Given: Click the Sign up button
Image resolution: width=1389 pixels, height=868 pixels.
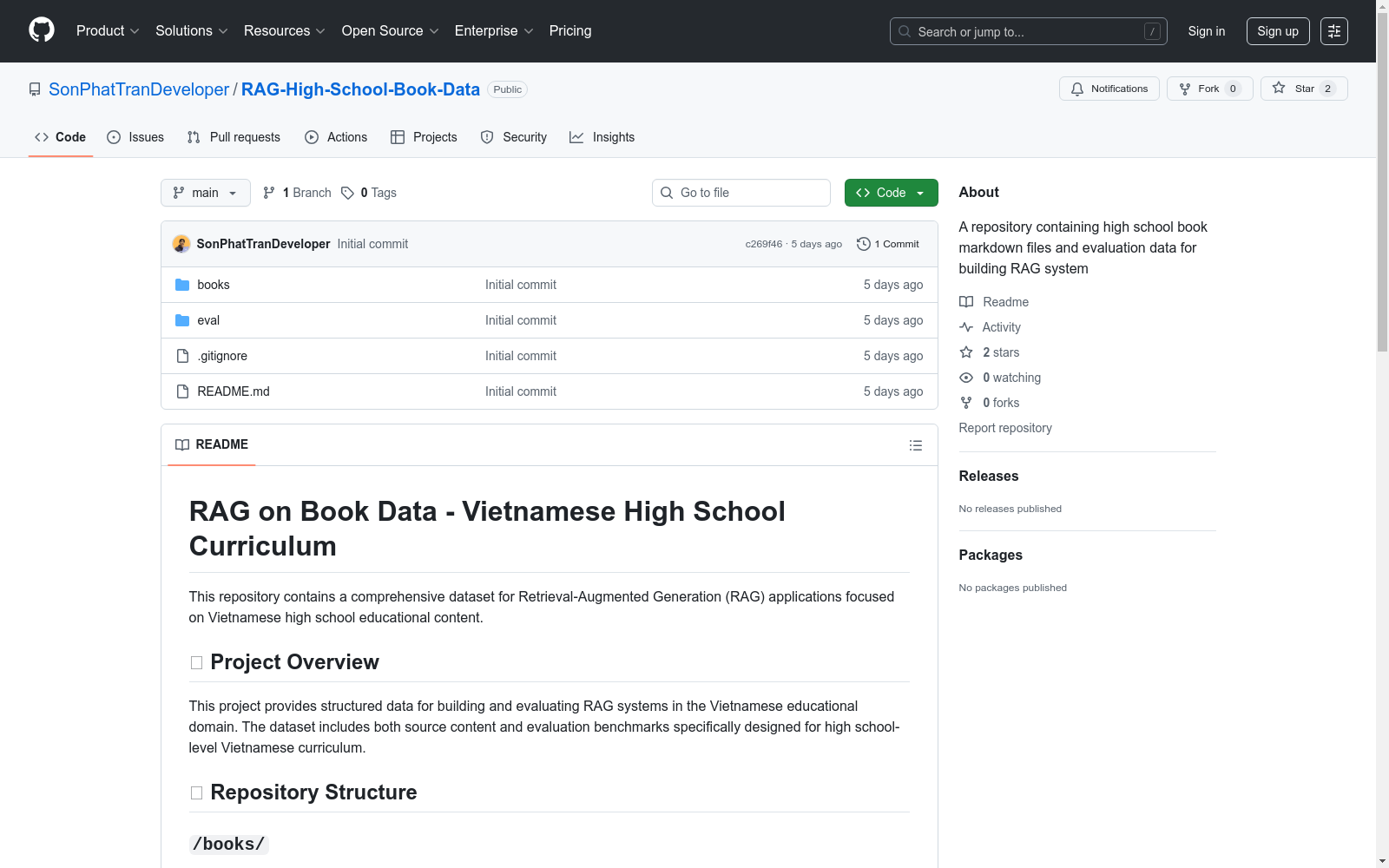Looking at the screenshot, I should 1278,31.
